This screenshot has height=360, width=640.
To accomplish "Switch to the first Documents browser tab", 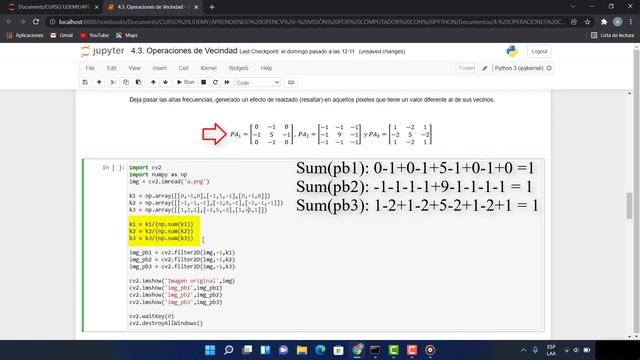I will coord(53,7).
